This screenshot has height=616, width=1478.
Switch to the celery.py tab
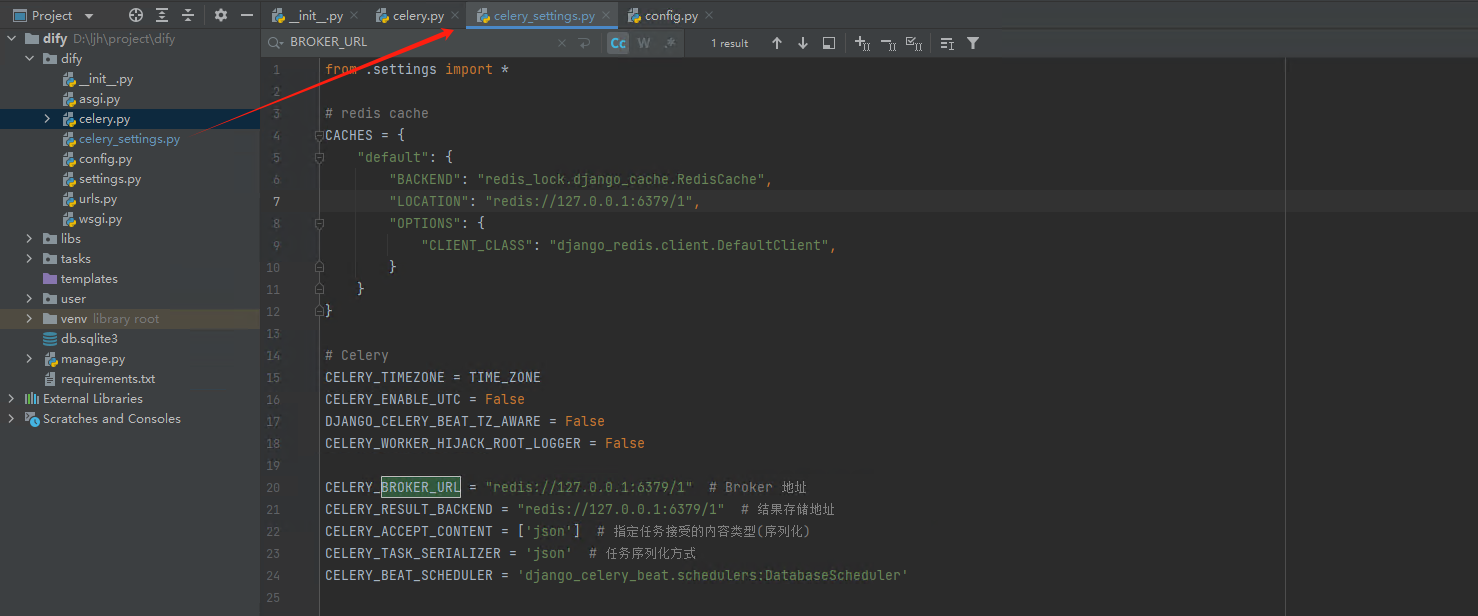[x=412, y=15]
